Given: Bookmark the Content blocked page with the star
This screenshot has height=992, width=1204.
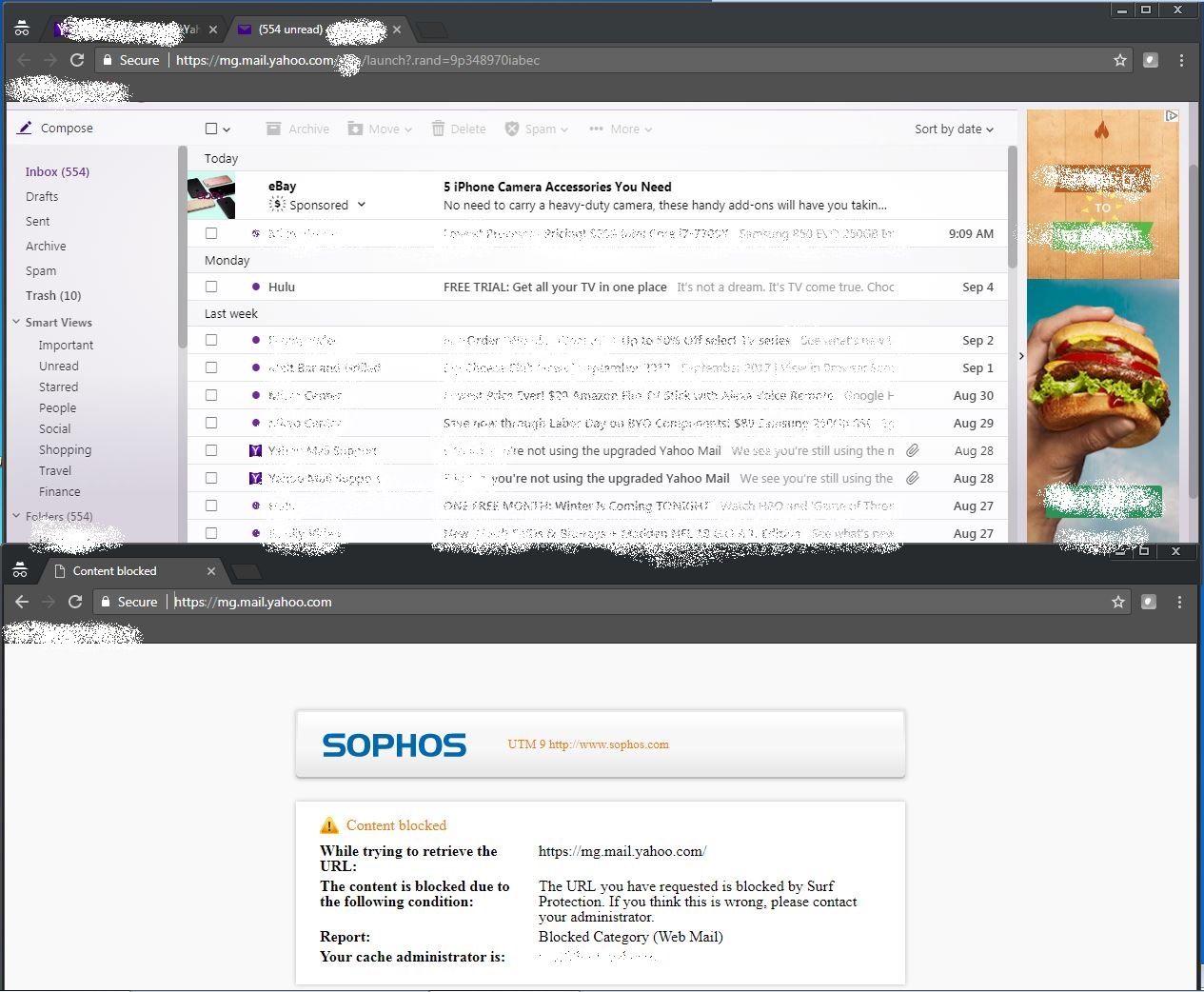Looking at the screenshot, I should tap(1118, 602).
